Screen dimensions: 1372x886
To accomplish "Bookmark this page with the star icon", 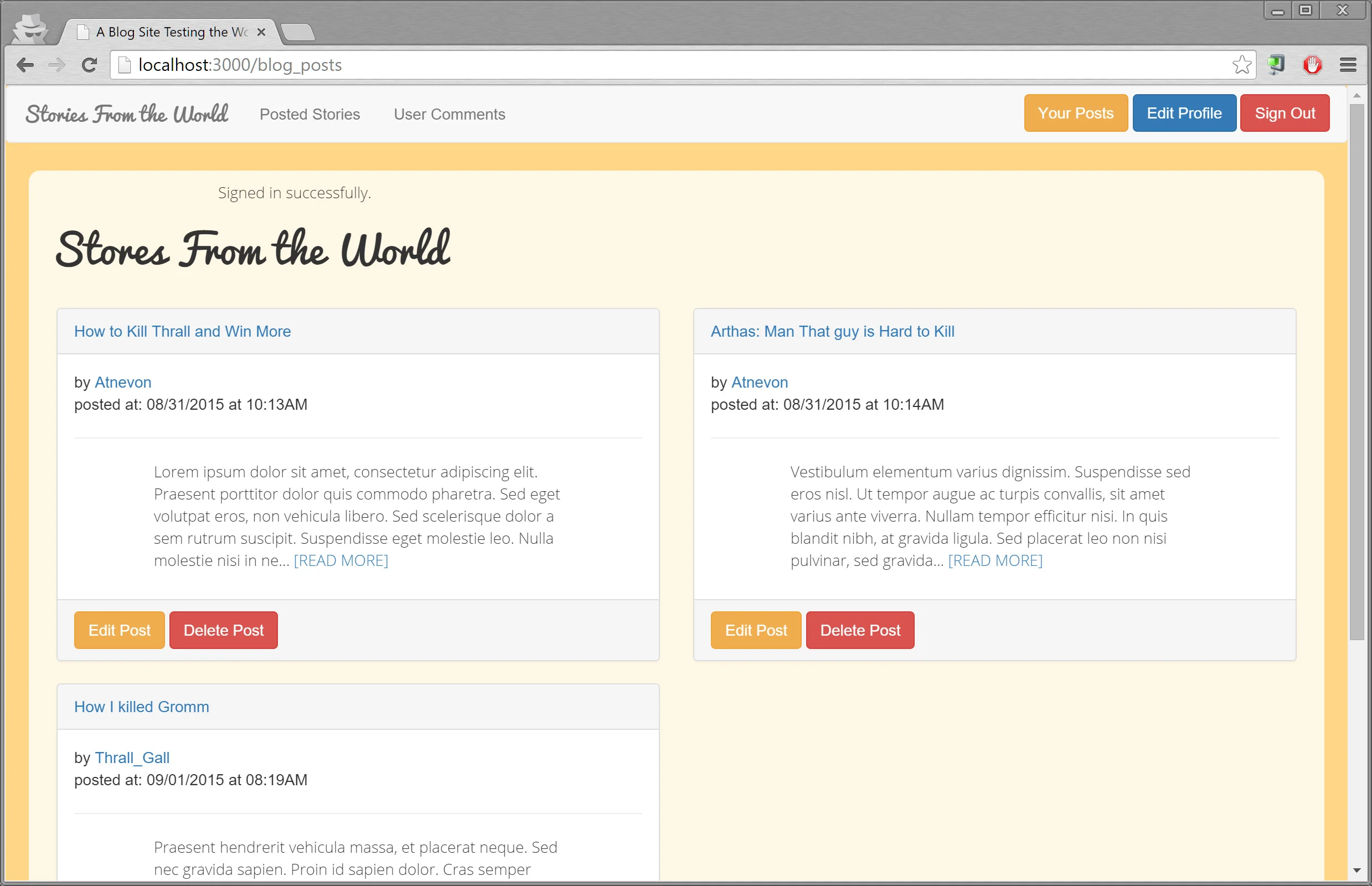I will 1241,65.
